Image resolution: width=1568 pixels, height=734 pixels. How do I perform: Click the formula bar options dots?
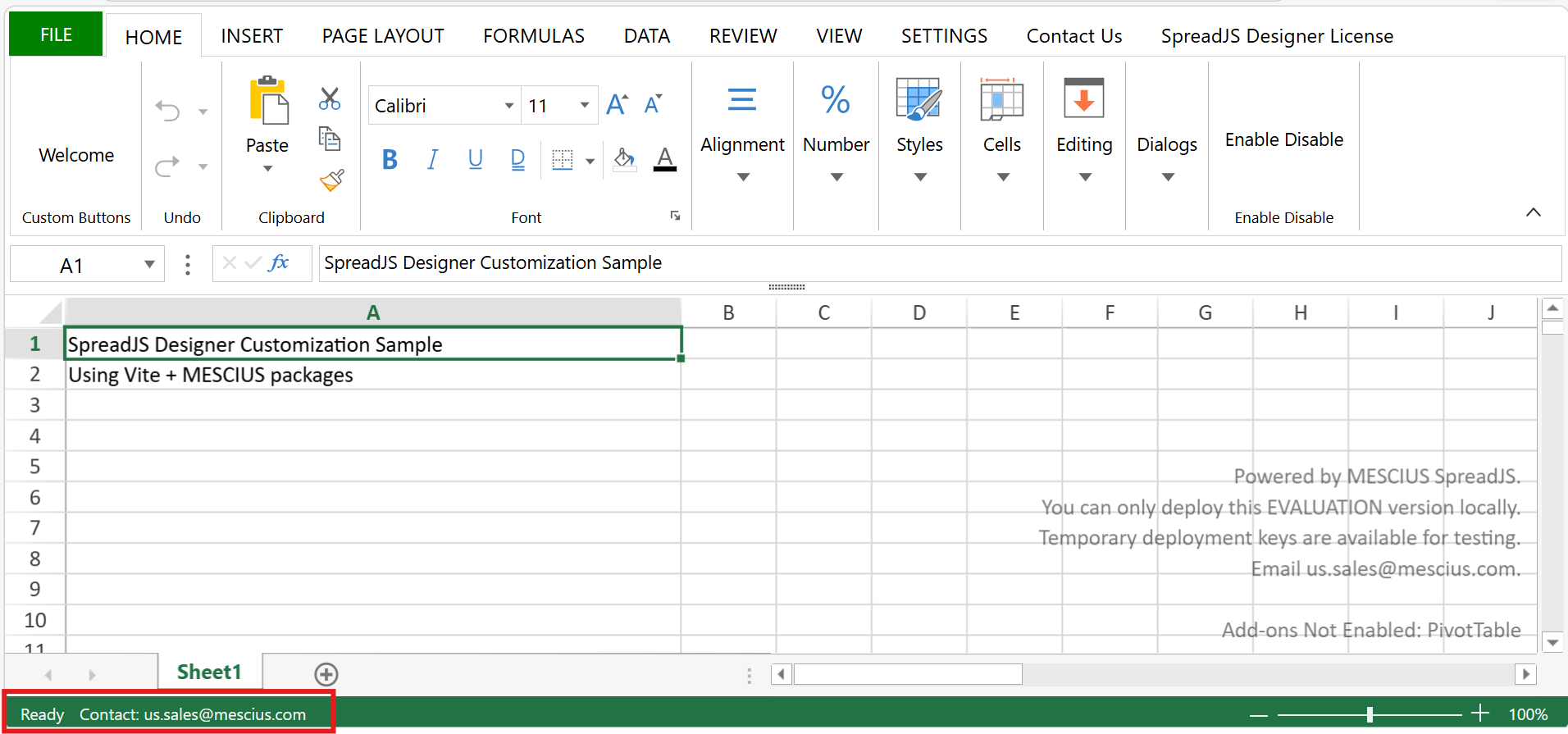pyautogui.click(x=188, y=264)
